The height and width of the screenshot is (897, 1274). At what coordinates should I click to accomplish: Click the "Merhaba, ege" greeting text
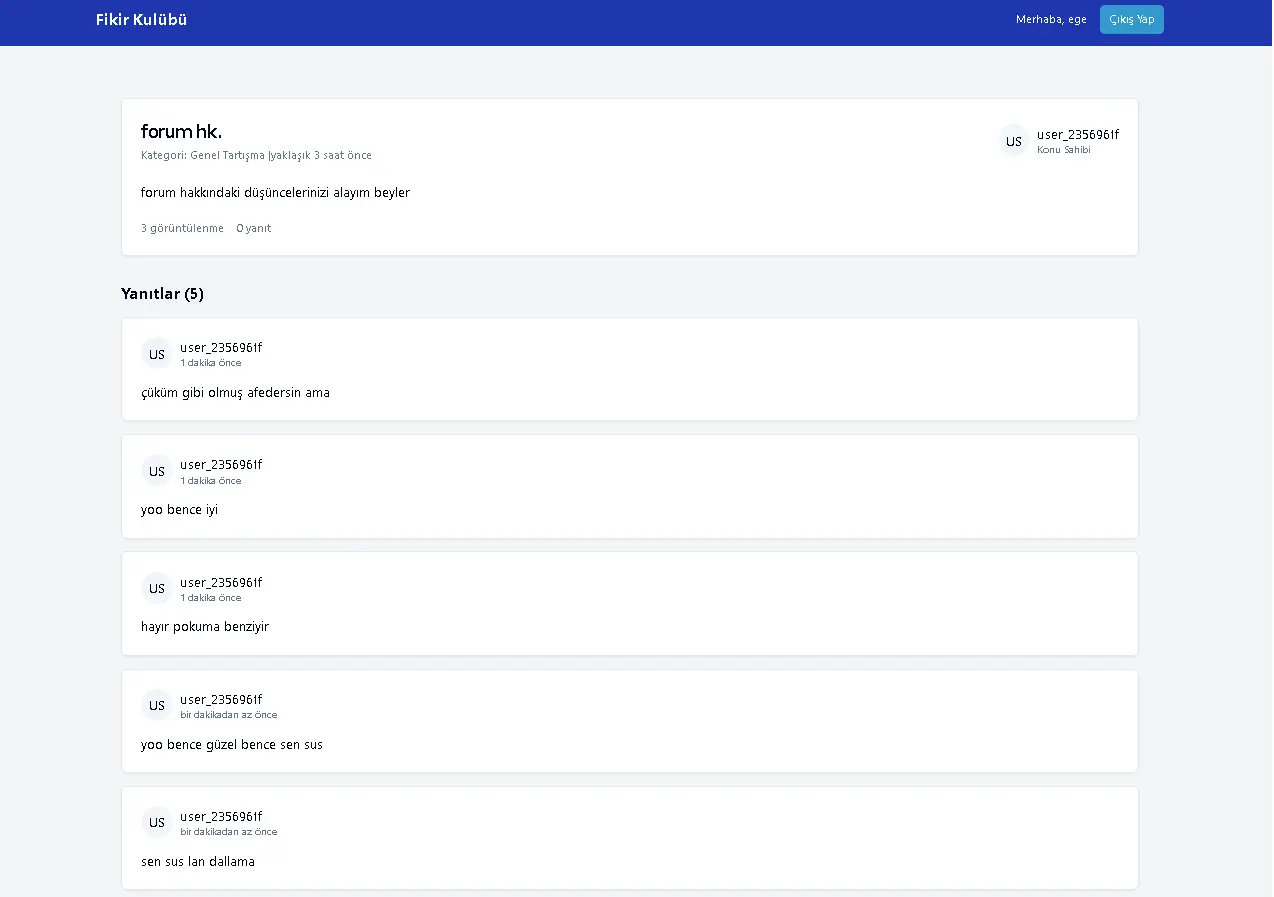[1050, 20]
